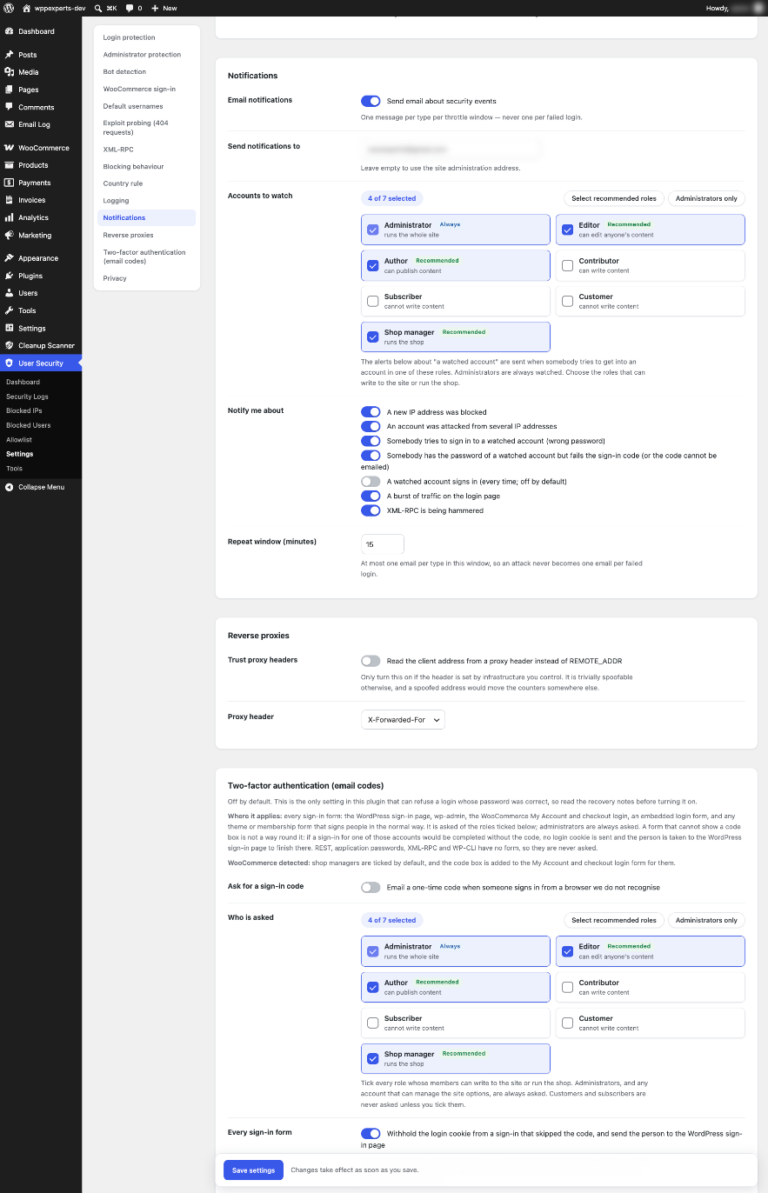
Task: Click the Marketing megaphone icon
Action: [9, 235]
